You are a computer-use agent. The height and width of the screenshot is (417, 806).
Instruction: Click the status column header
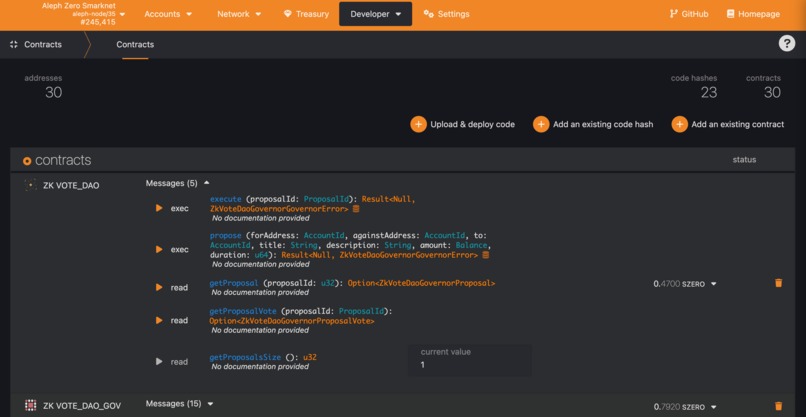pyautogui.click(x=744, y=160)
